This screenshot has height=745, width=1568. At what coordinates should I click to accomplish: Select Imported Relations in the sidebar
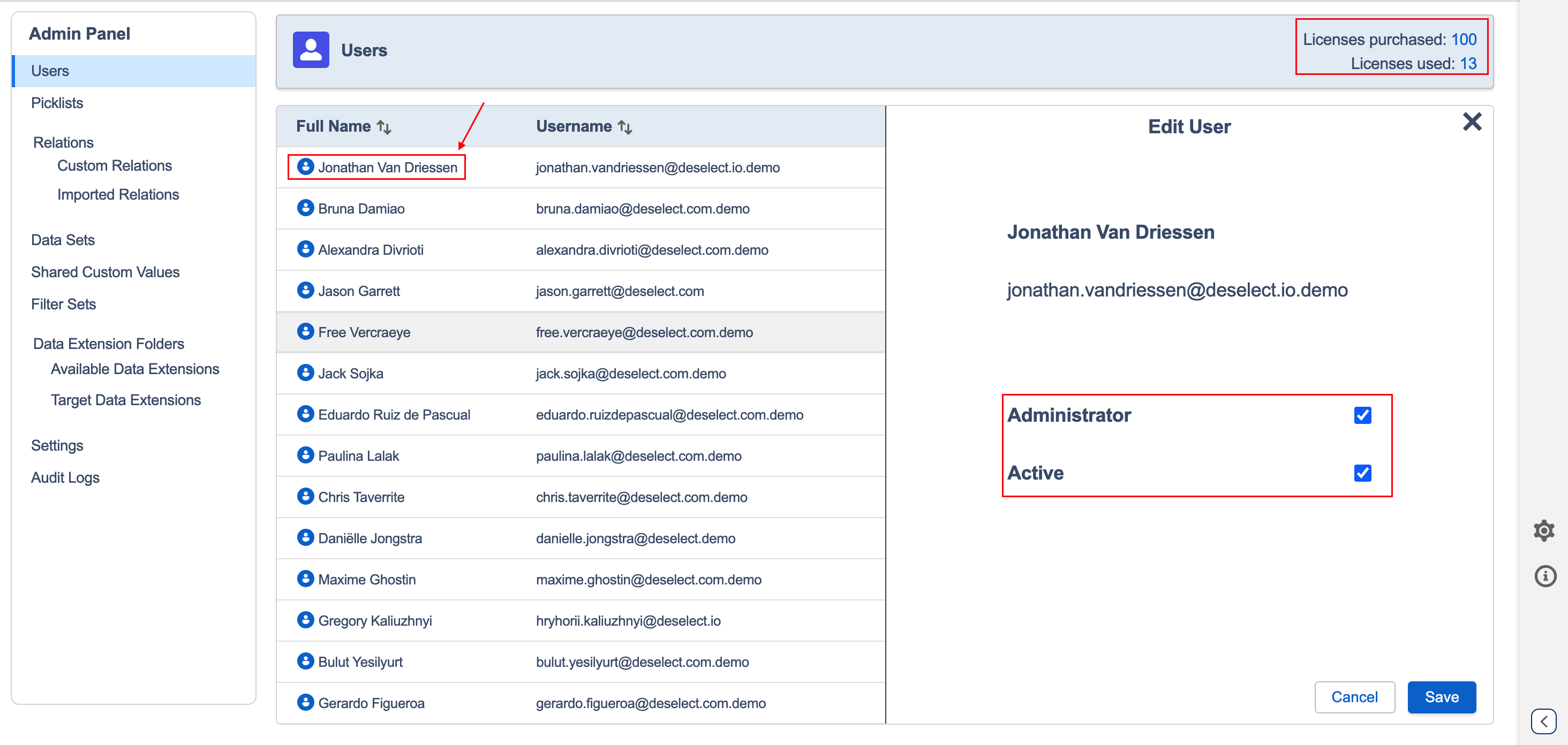tap(118, 195)
